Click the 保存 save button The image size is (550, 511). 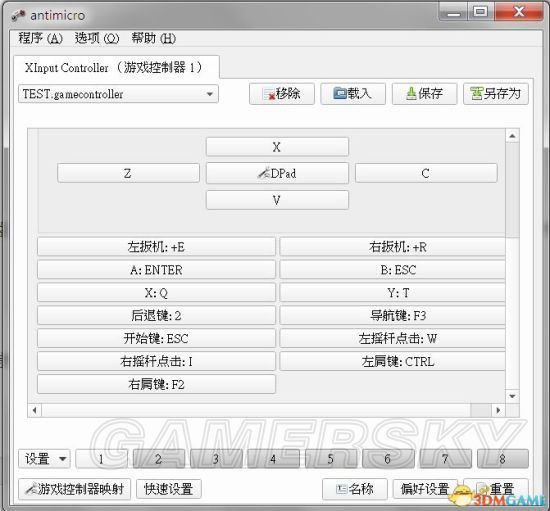(424, 94)
